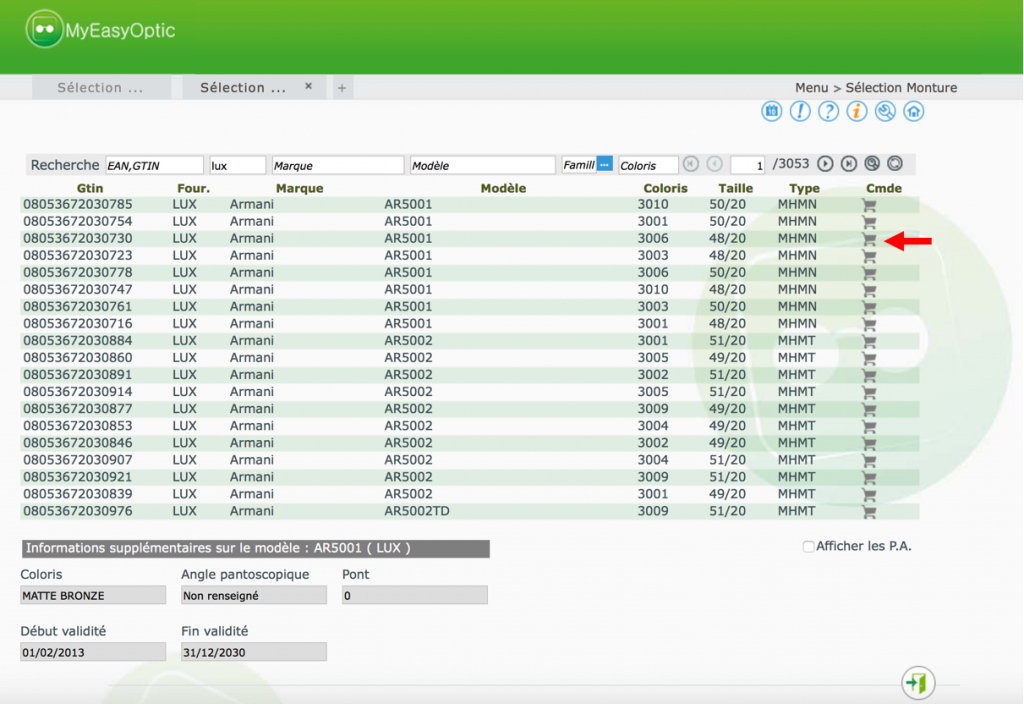Click the EAN,GTIN search field
This screenshot has width=1024, height=704.
click(154, 165)
